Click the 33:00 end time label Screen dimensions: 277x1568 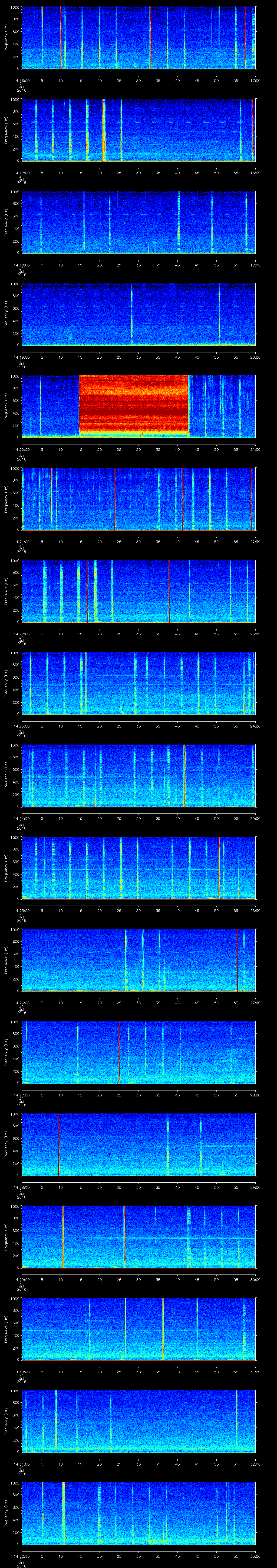[255, 1556]
